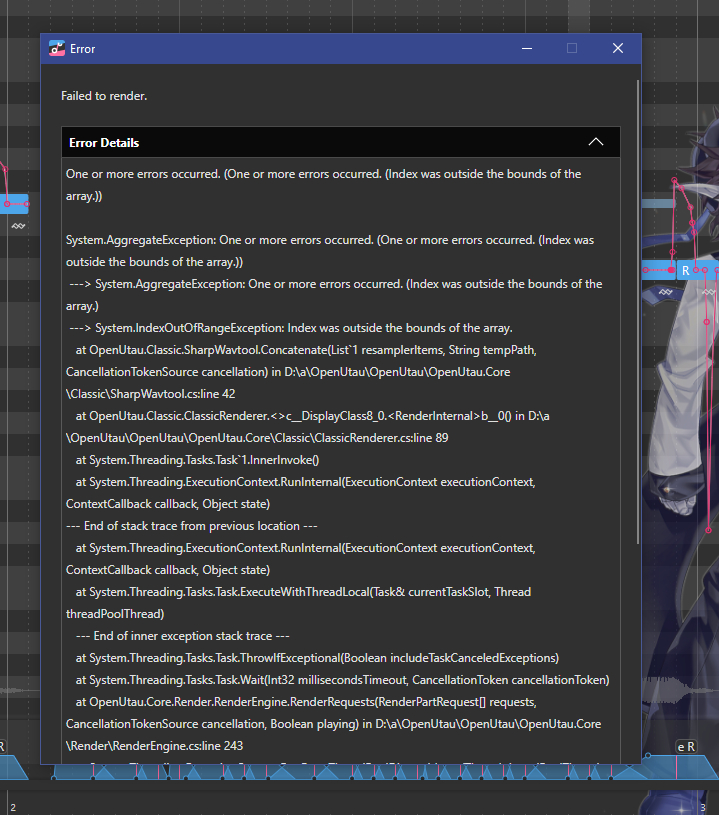Click the bar 2 timeline marker
This screenshot has height=815, width=719.
click(13, 806)
